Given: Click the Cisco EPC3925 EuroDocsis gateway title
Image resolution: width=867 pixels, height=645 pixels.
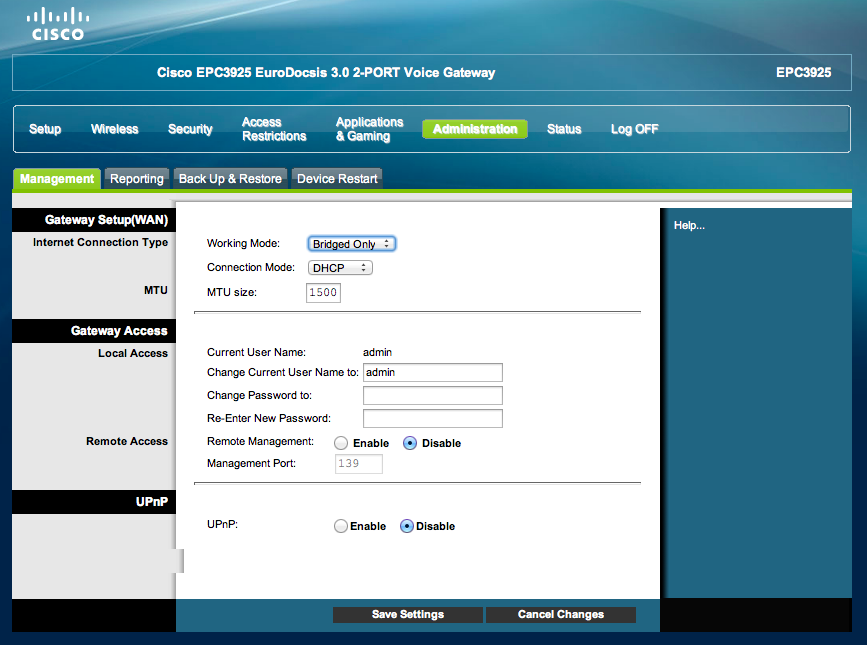Looking at the screenshot, I should [326, 72].
